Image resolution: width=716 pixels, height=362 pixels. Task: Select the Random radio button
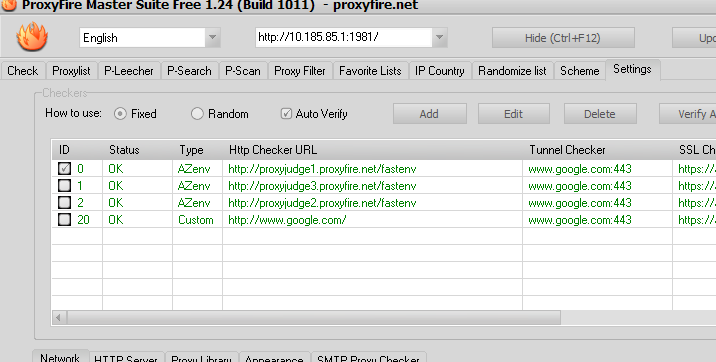point(197,114)
